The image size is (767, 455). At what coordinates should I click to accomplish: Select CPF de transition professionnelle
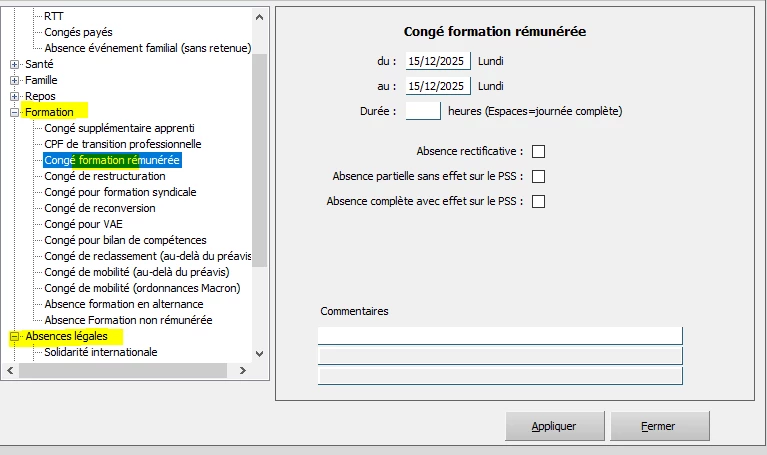[x=123, y=144]
